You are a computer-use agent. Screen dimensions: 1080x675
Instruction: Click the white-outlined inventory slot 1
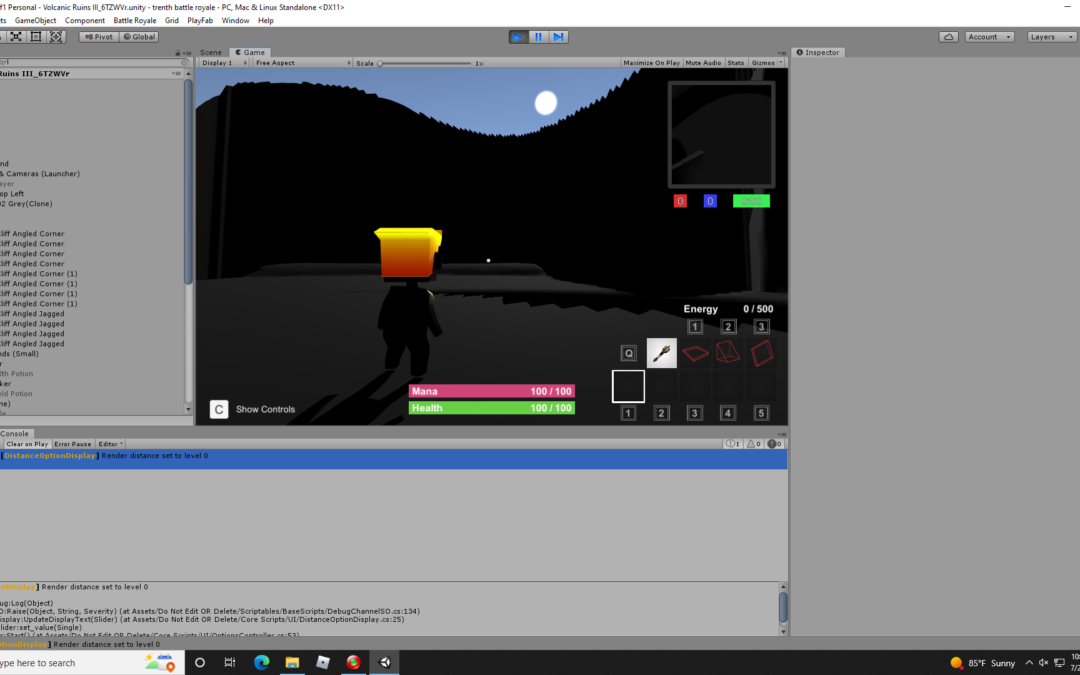click(628, 386)
